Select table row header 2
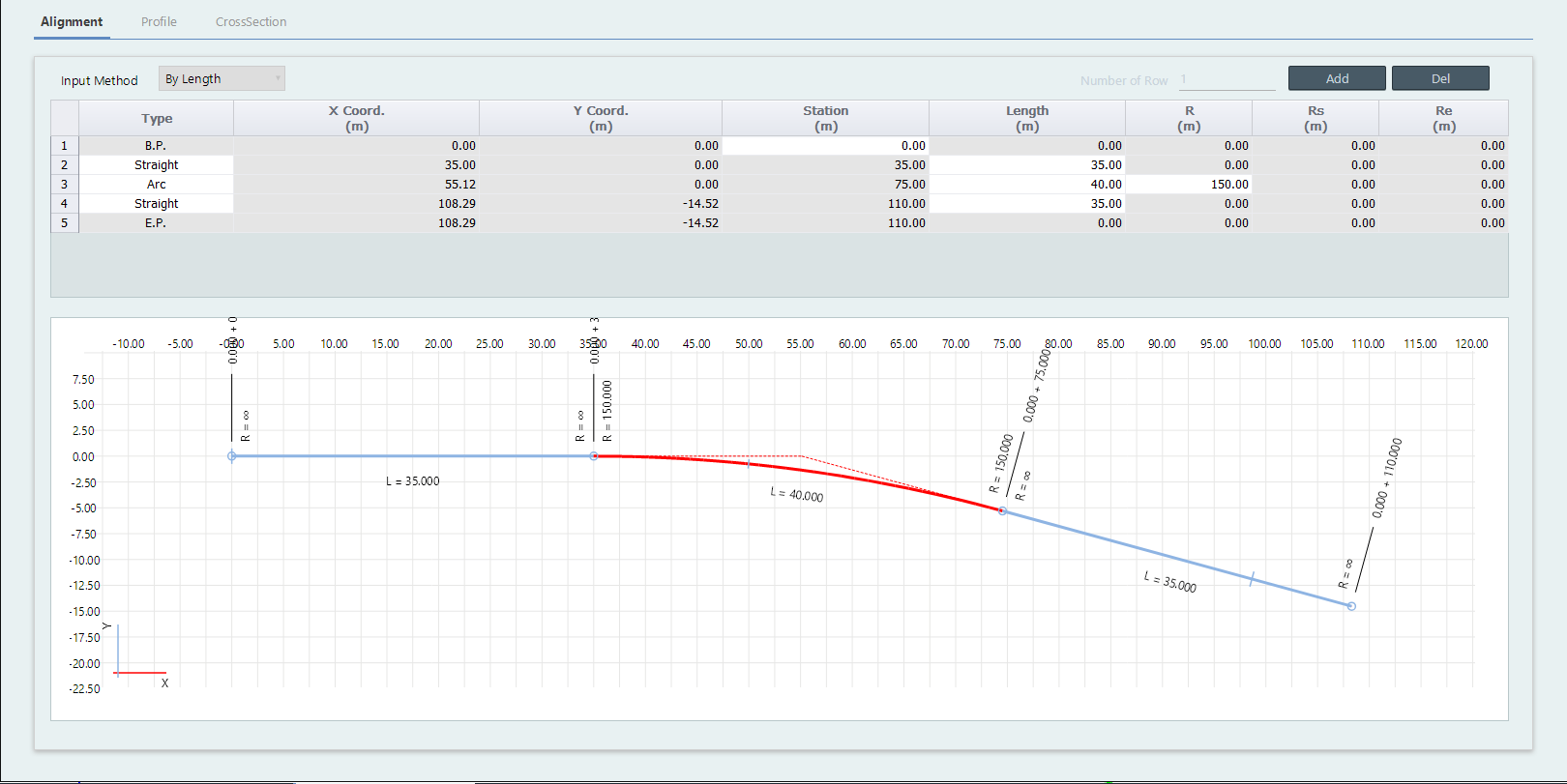The height and width of the screenshot is (784, 1567). (65, 165)
